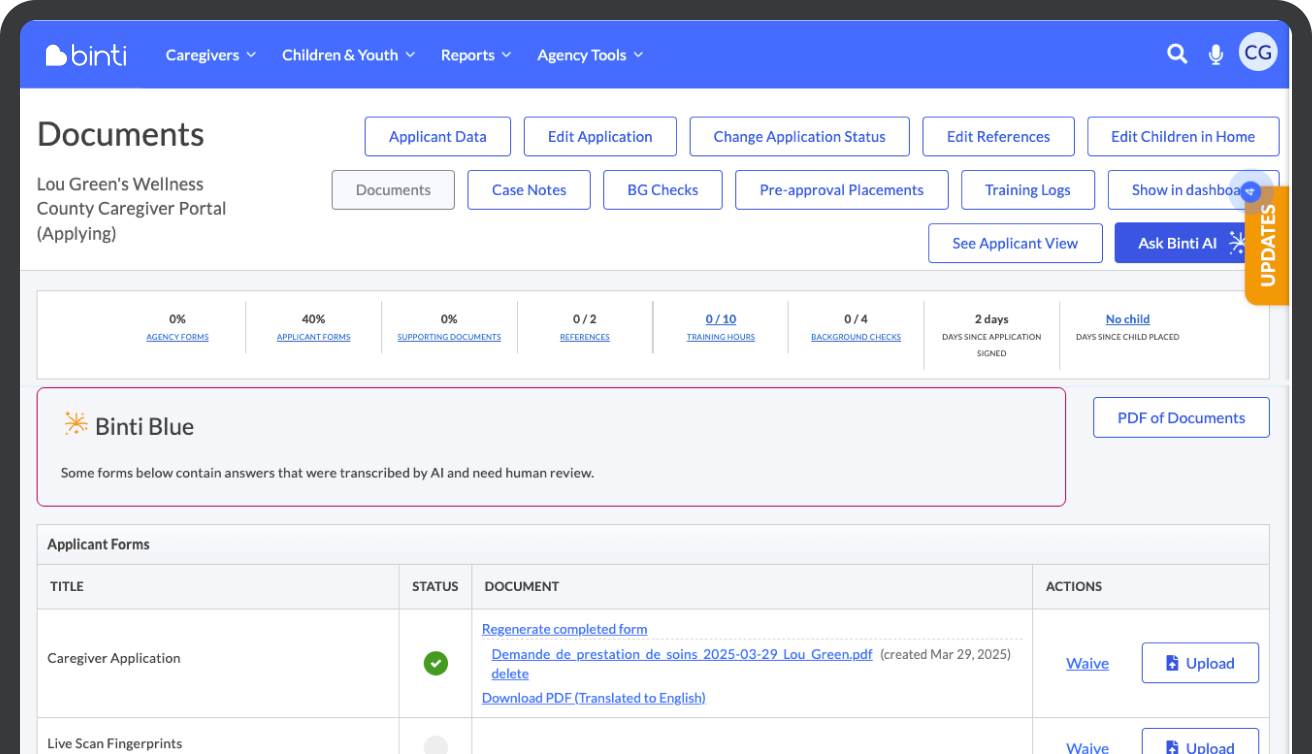
Task: Click See Applicant View
Action: pyautogui.click(x=1015, y=243)
